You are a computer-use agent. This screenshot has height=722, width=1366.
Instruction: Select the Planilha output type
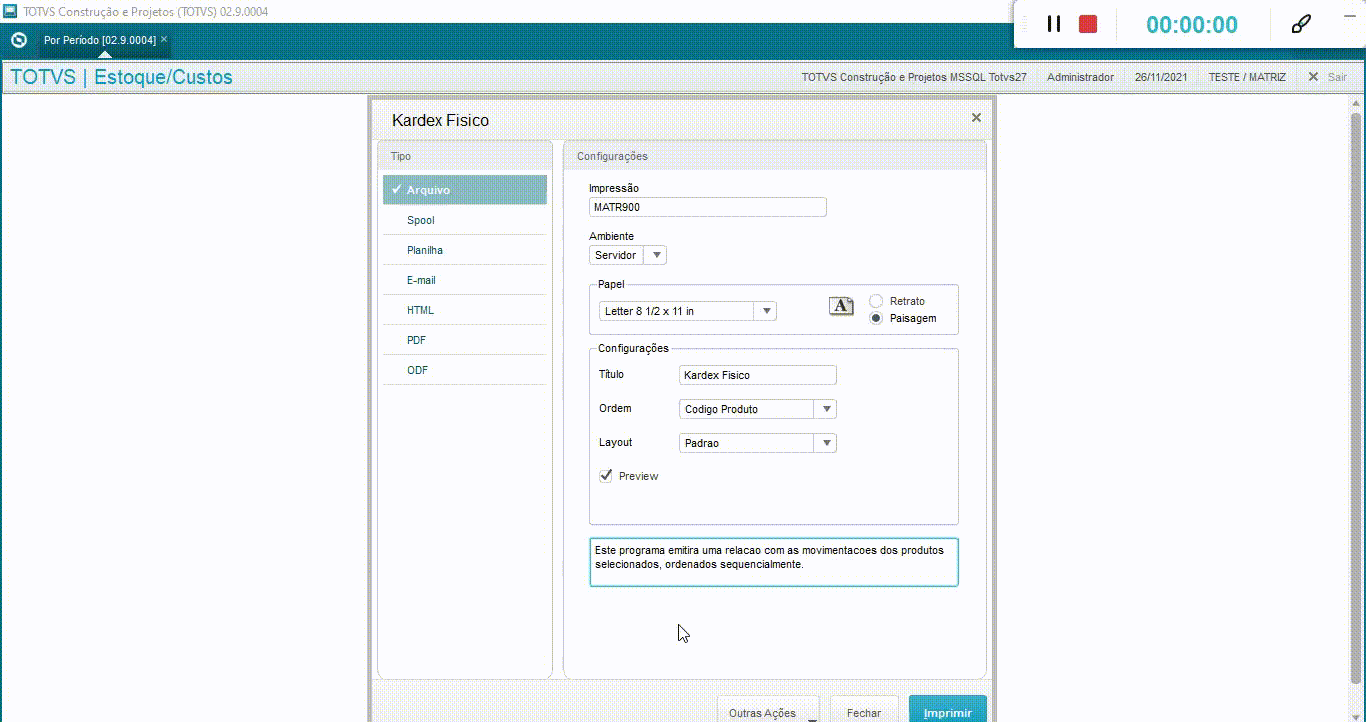465,250
